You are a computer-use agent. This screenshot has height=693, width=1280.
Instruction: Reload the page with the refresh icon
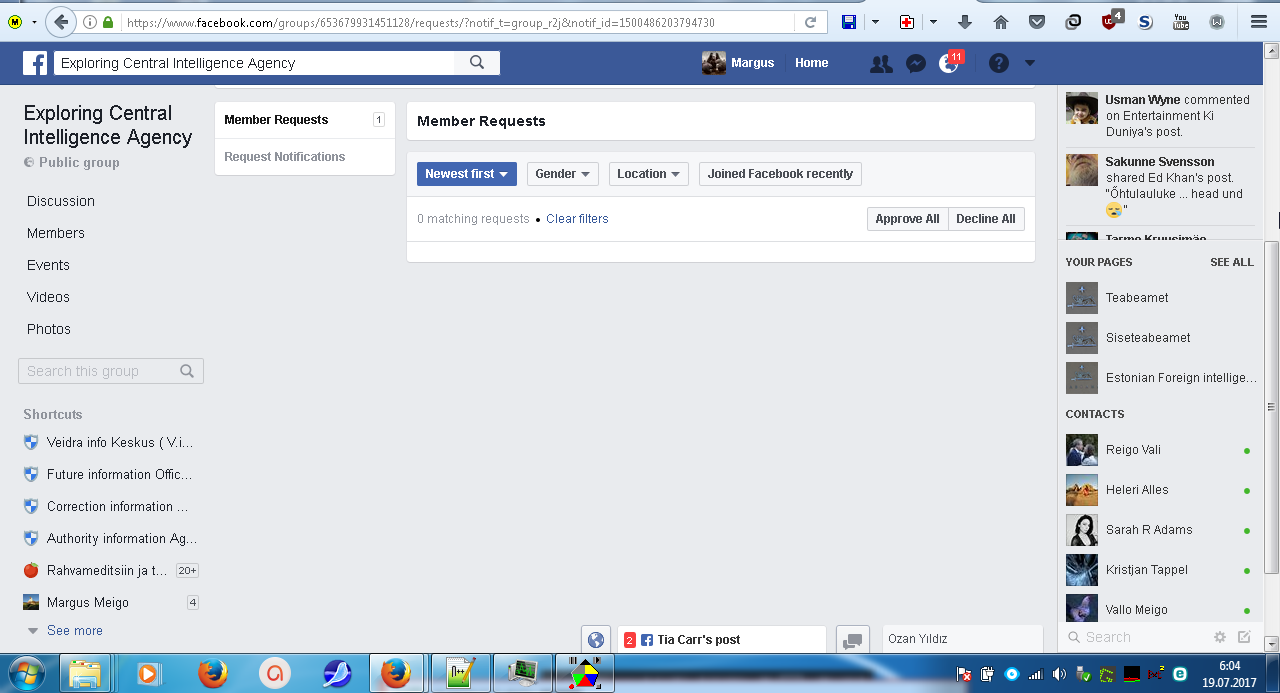(x=810, y=22)
